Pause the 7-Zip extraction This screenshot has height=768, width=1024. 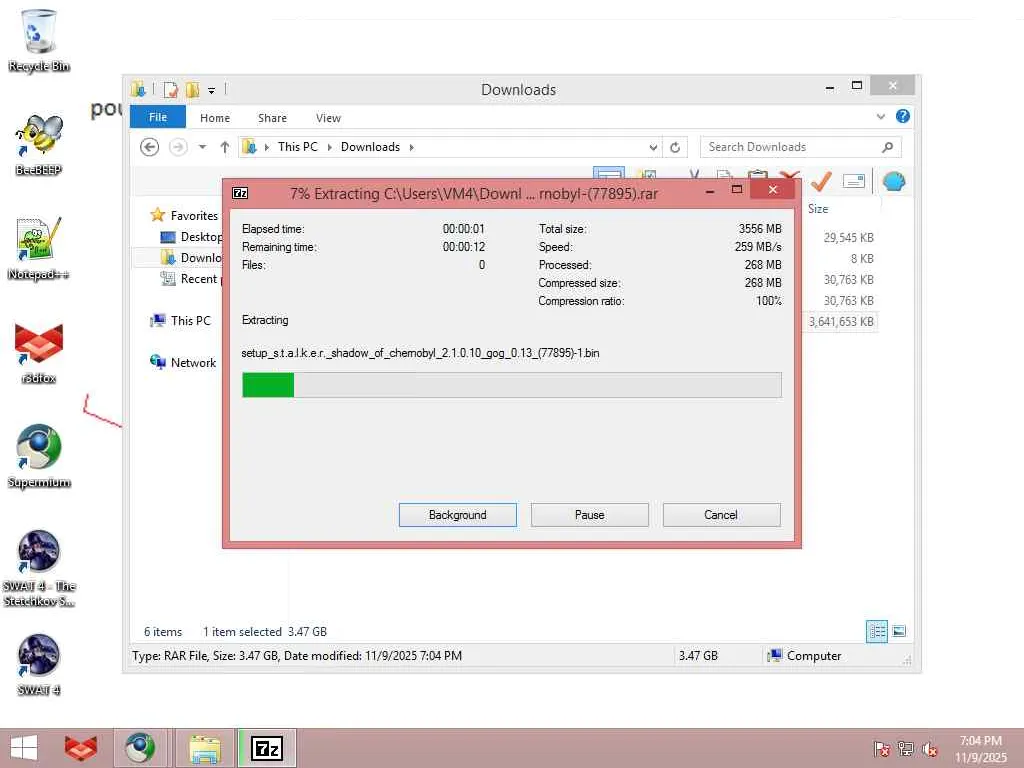coord(589,515)
